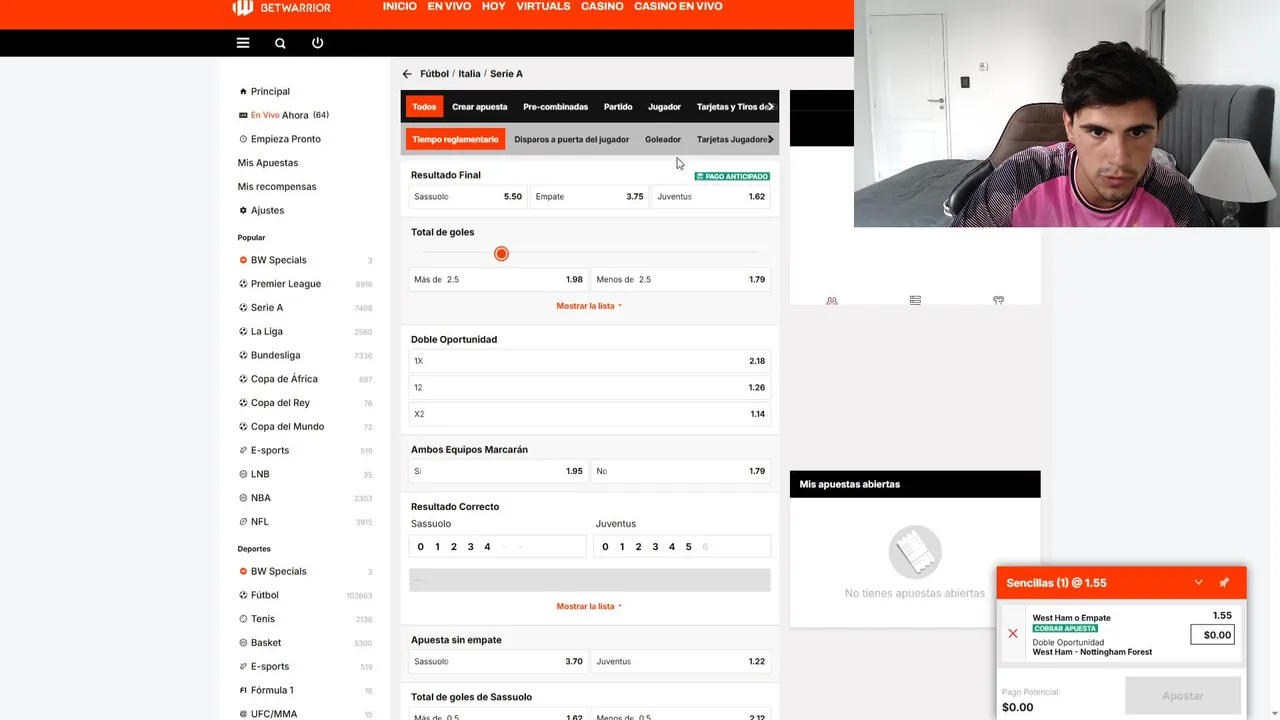Select Menos de 2.5 at 1.79
Image resolution: width=1280 pixels, height=720 pixels.
[681, 280]
